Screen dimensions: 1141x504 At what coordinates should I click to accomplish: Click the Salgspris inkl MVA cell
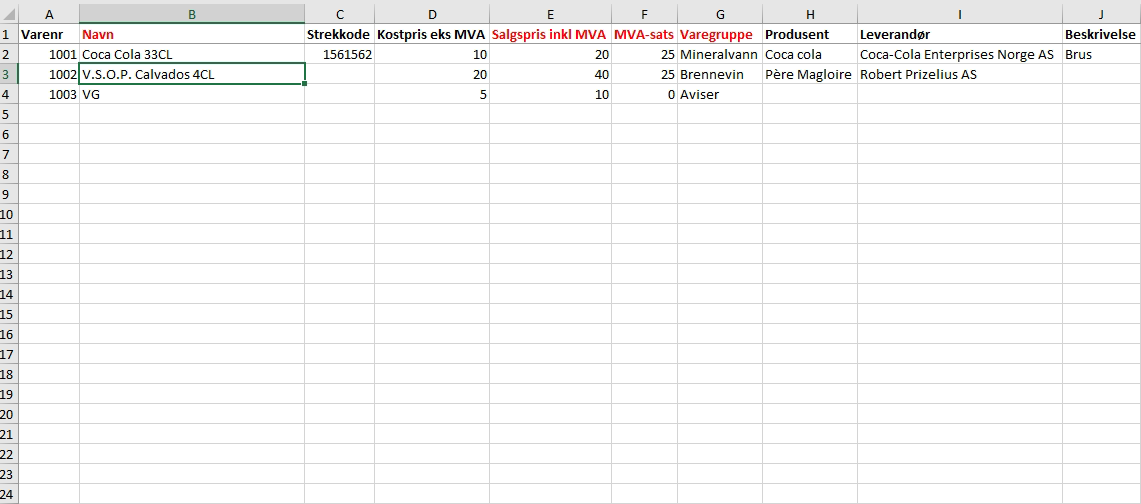coord(550,34)
